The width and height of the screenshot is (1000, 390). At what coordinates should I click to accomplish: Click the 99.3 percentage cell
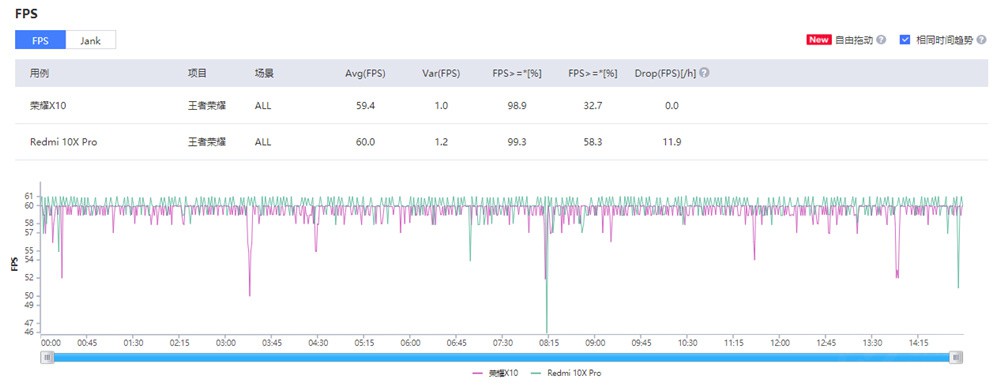coord(517,142)
